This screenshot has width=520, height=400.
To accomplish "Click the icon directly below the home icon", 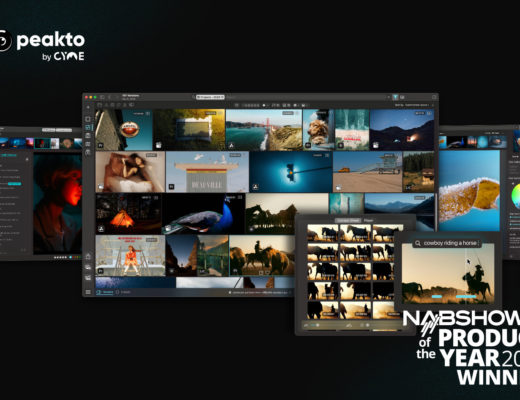I will tap(88, 267).
